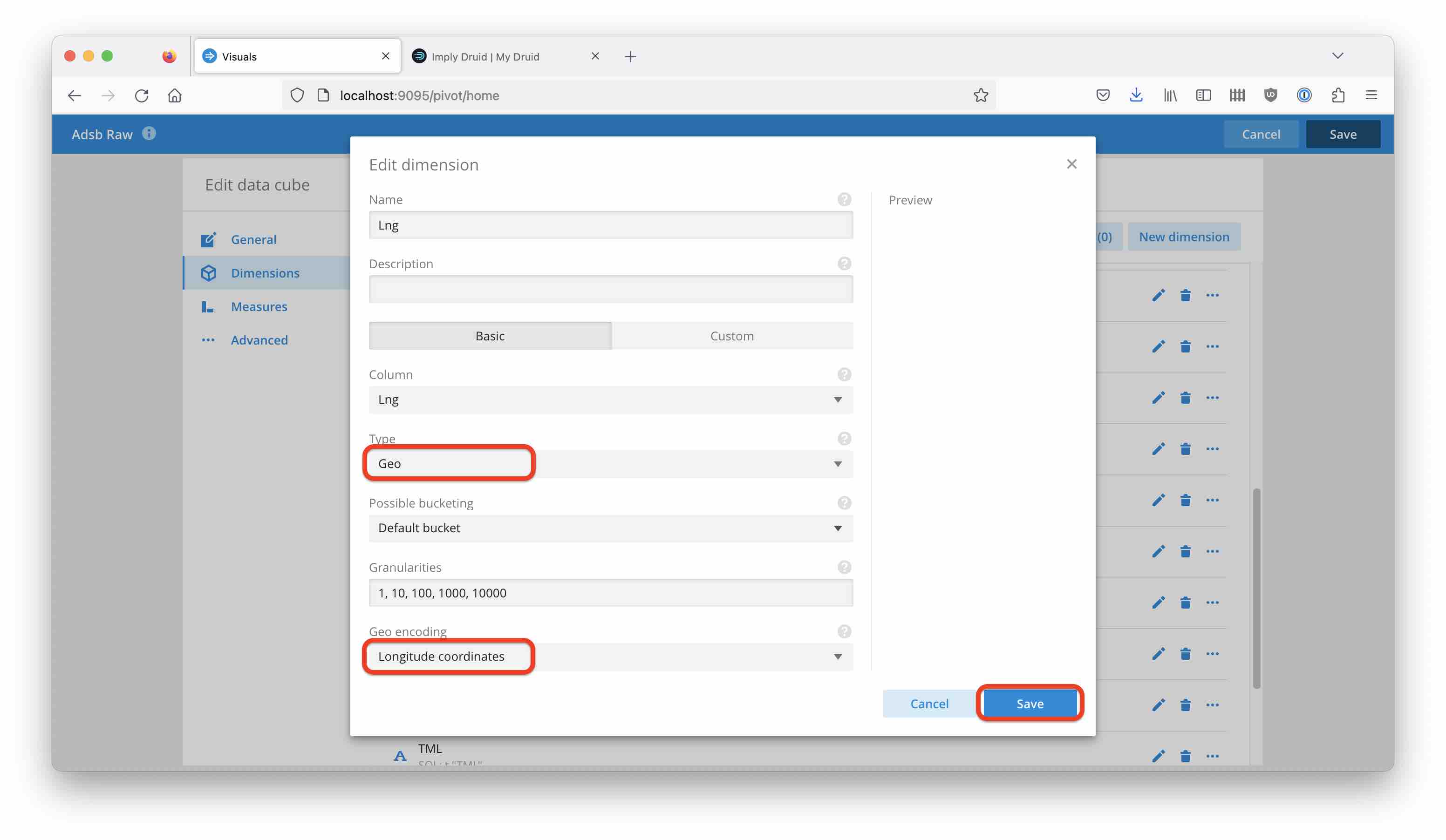Expand the Type dropdown set to Geo
The image size is (1446, 840).
(611, 464)
